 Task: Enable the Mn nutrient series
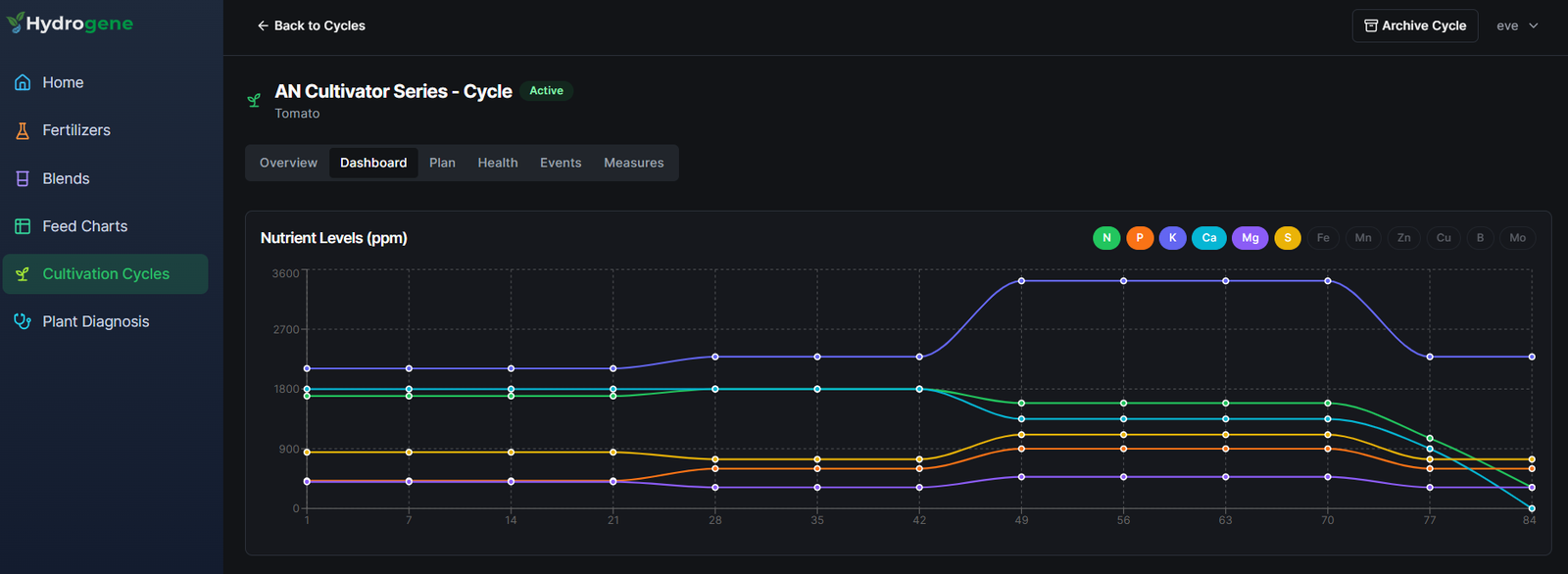(1363, 238)
